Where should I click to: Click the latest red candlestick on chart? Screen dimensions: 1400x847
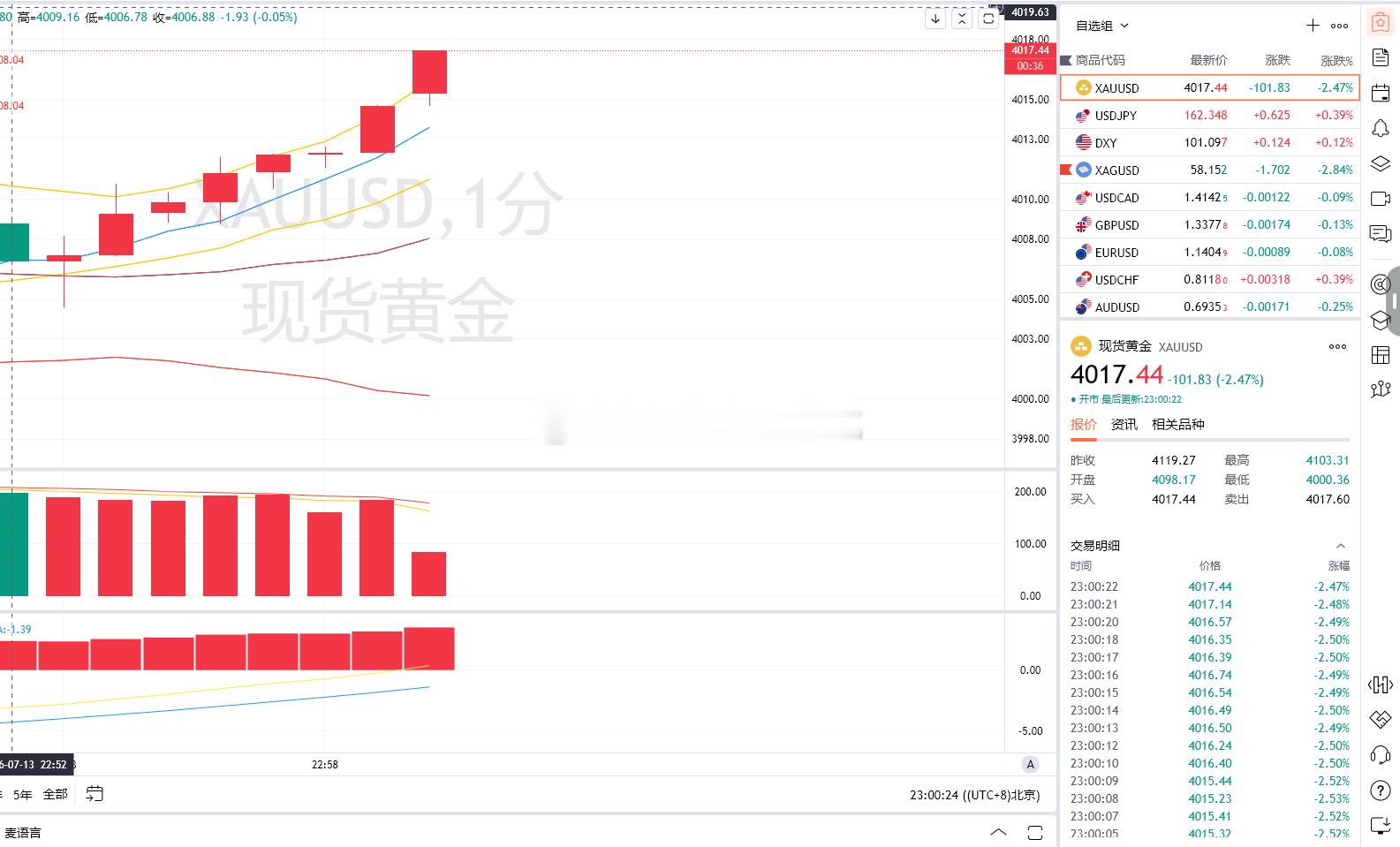click(429, 72)
